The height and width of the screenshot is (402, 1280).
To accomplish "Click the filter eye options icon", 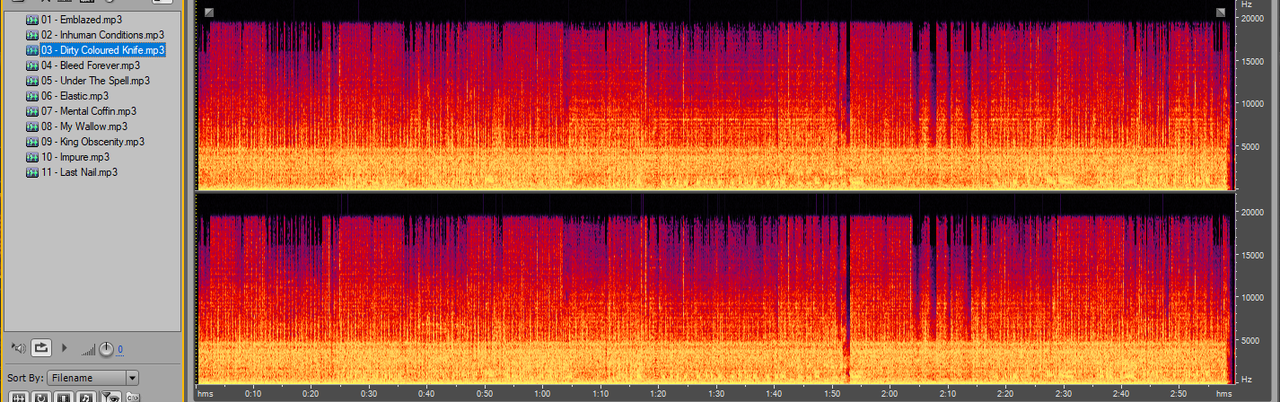I will coord(111,396).
